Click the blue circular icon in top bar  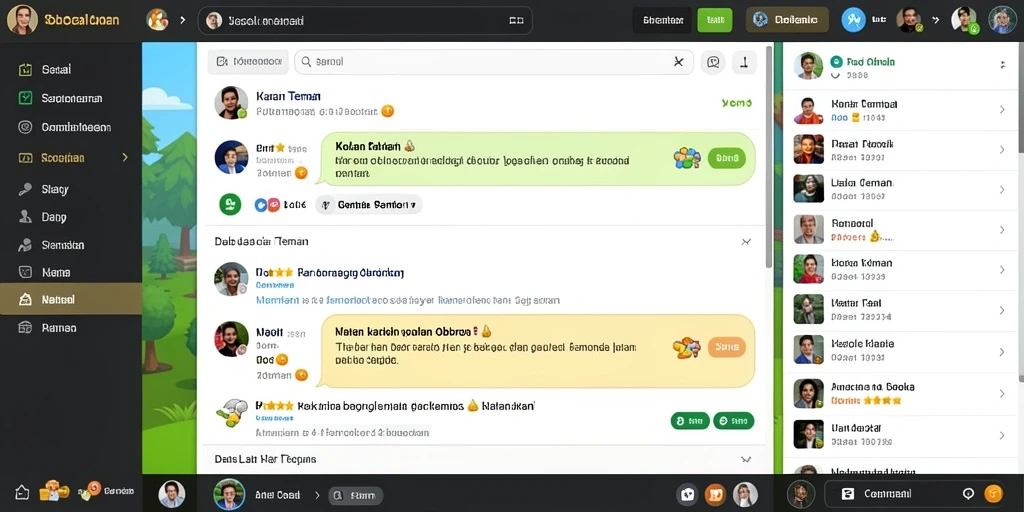pos(853,20)
